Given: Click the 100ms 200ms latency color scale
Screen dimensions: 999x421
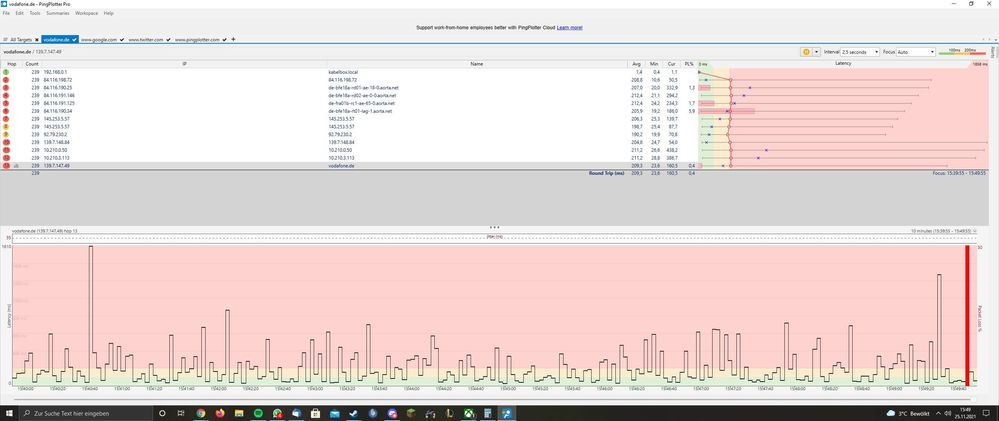Looking at the screenshot, I should pos(962,51).
